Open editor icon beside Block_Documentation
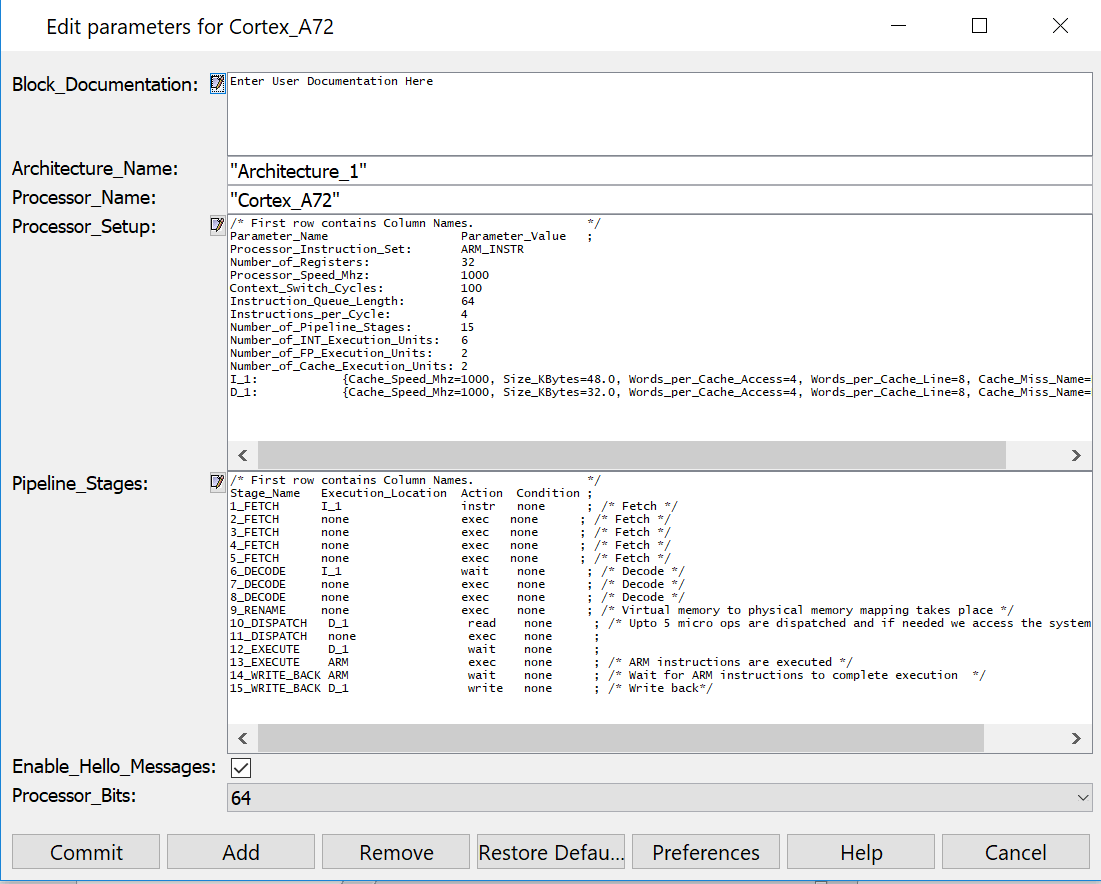Image resolution: width=1101 pixels, height=884 pixels. click(x=217, y=84)
